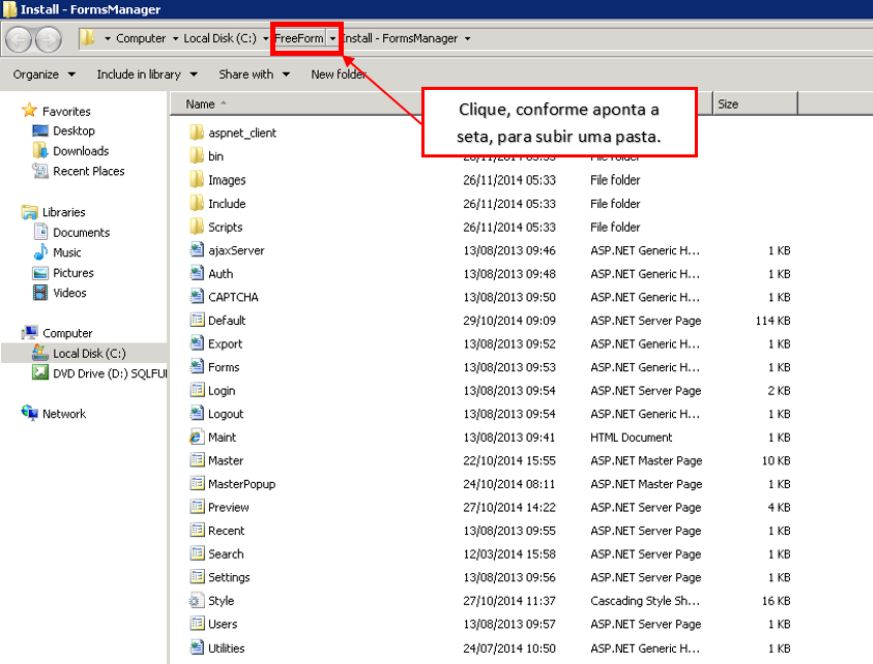Select the Forms file name
The height and width of the screenshot is (664, 873).
click(224, 367)
